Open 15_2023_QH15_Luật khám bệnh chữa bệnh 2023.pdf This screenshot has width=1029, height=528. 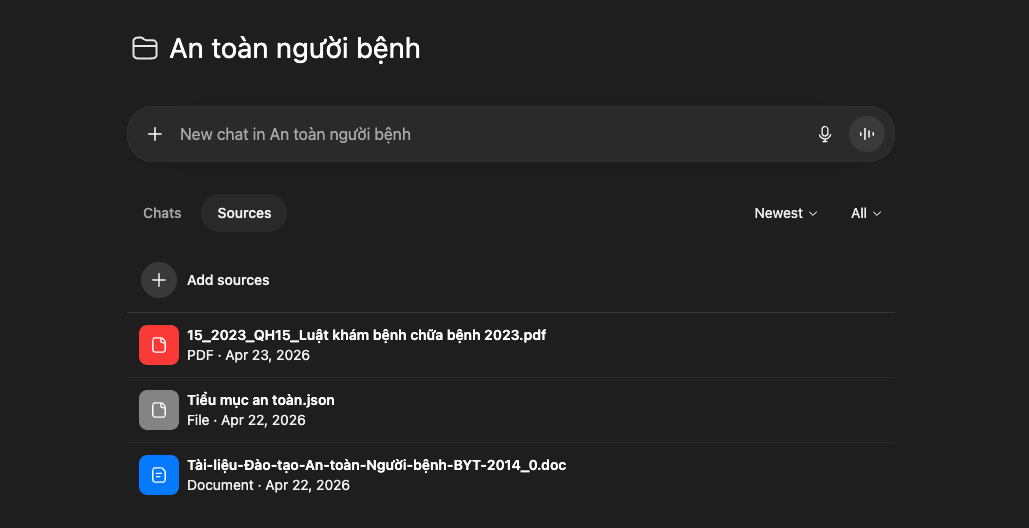pos(366,335)
